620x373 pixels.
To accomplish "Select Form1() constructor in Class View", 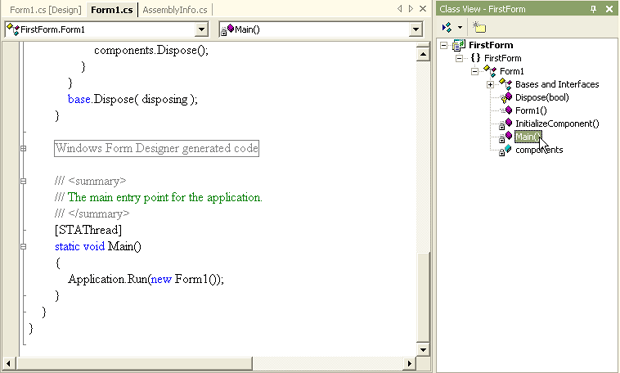I will (x=531, y=110).
